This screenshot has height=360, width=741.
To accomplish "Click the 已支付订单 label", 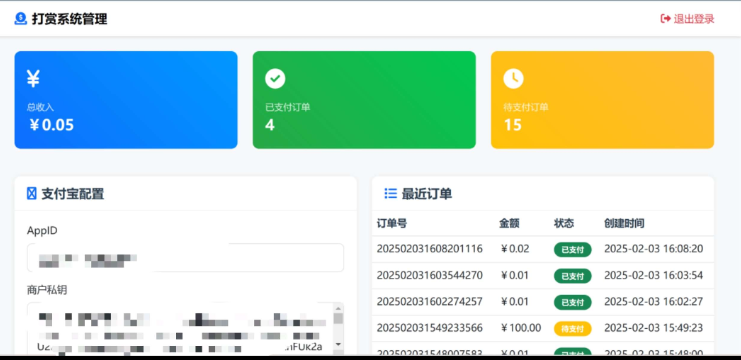I will 287,107.
